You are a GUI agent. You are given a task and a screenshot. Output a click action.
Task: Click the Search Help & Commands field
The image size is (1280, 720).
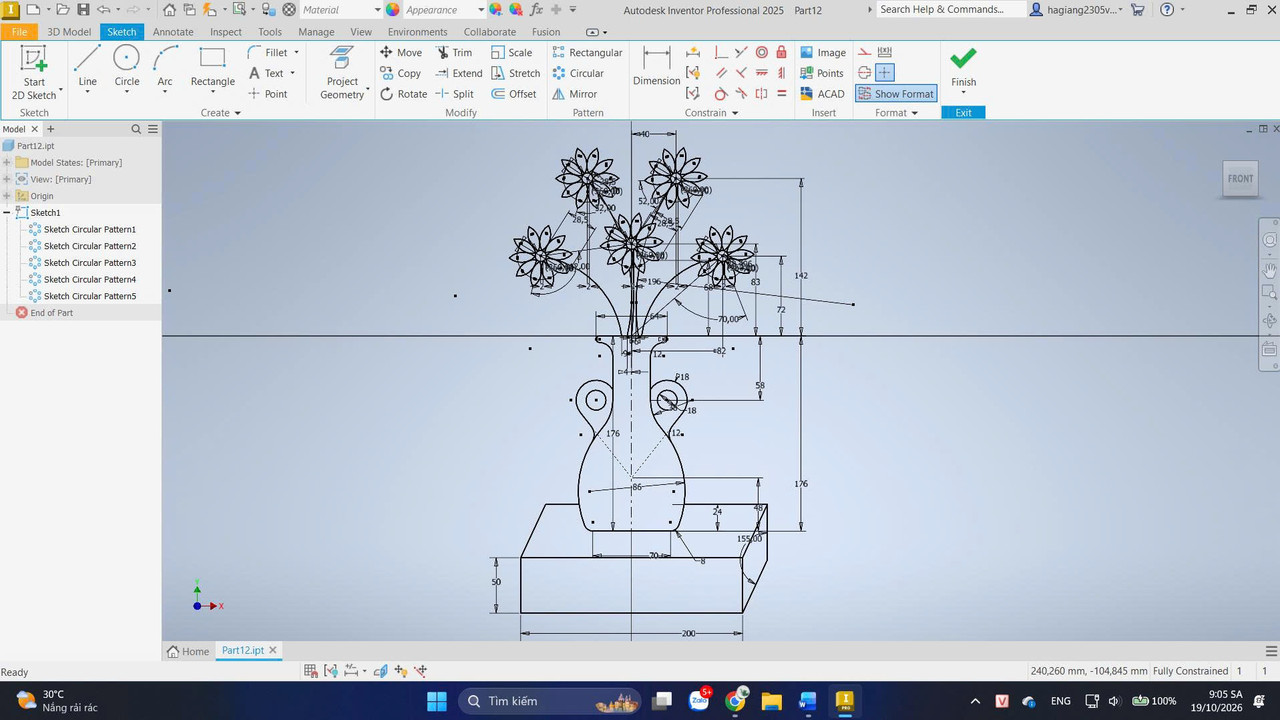coord(950,10)
